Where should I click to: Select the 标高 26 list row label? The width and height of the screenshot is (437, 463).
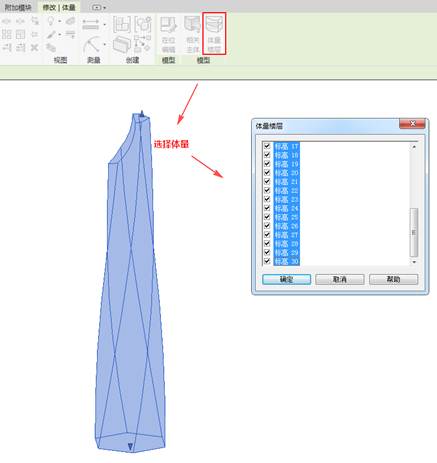point(286,226)
